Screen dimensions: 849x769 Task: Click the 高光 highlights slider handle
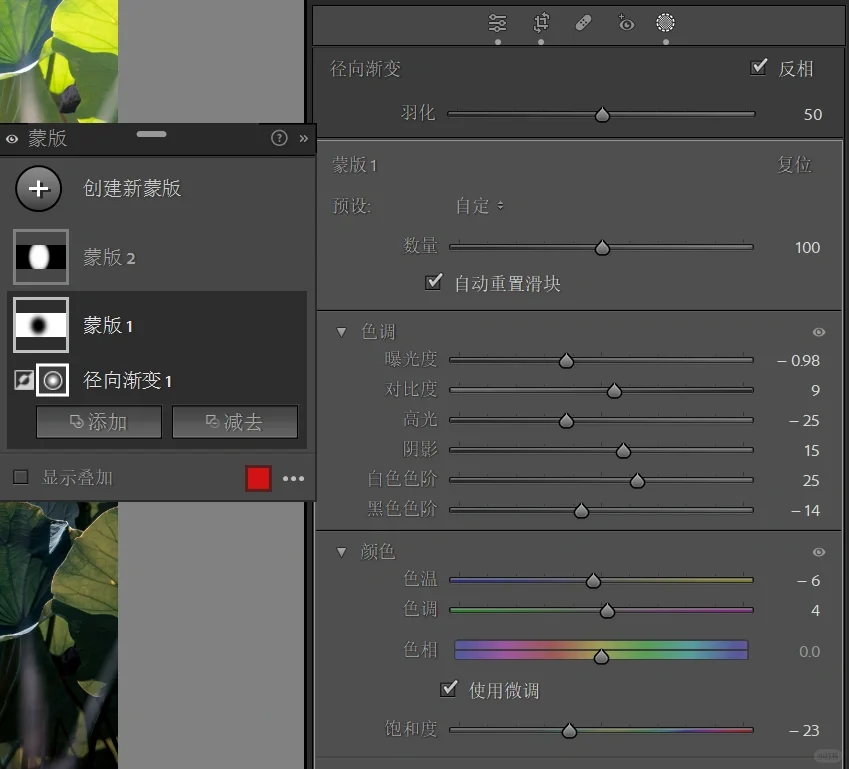coord(566,421)
